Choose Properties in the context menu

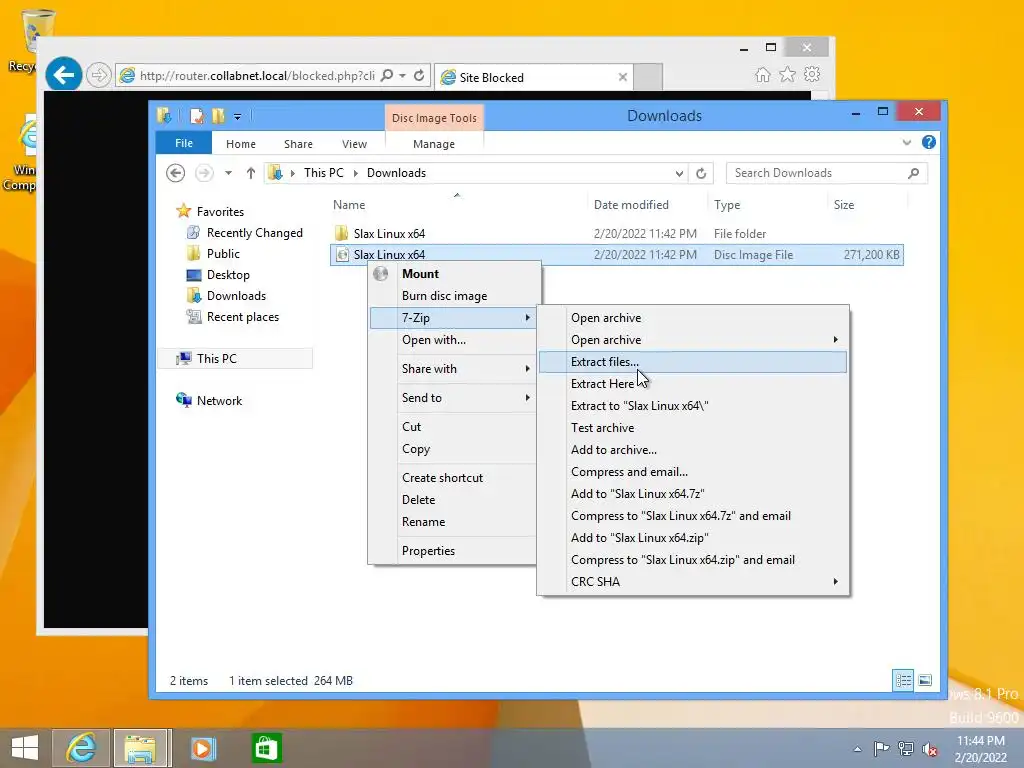click(455, 551)
